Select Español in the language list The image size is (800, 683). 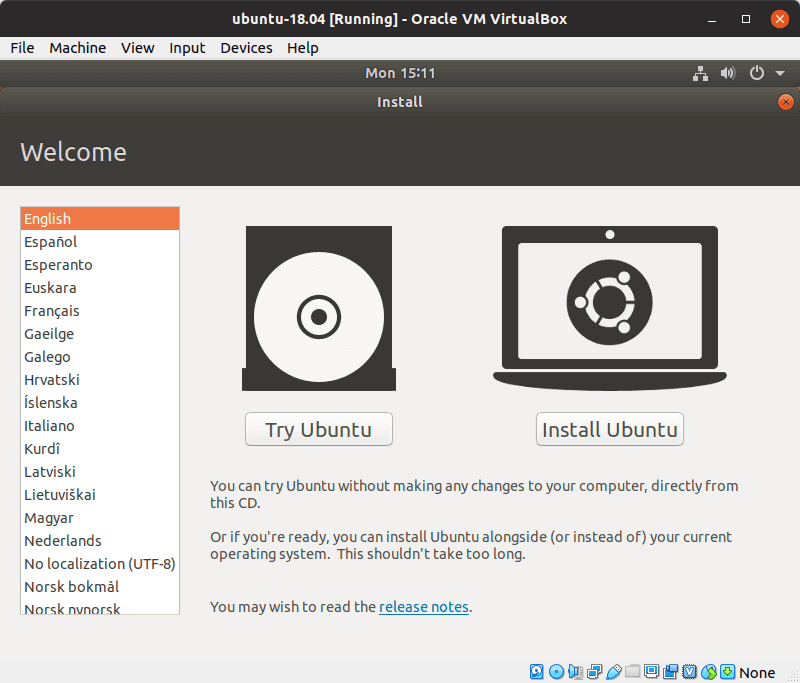click(x=100, y=242)
